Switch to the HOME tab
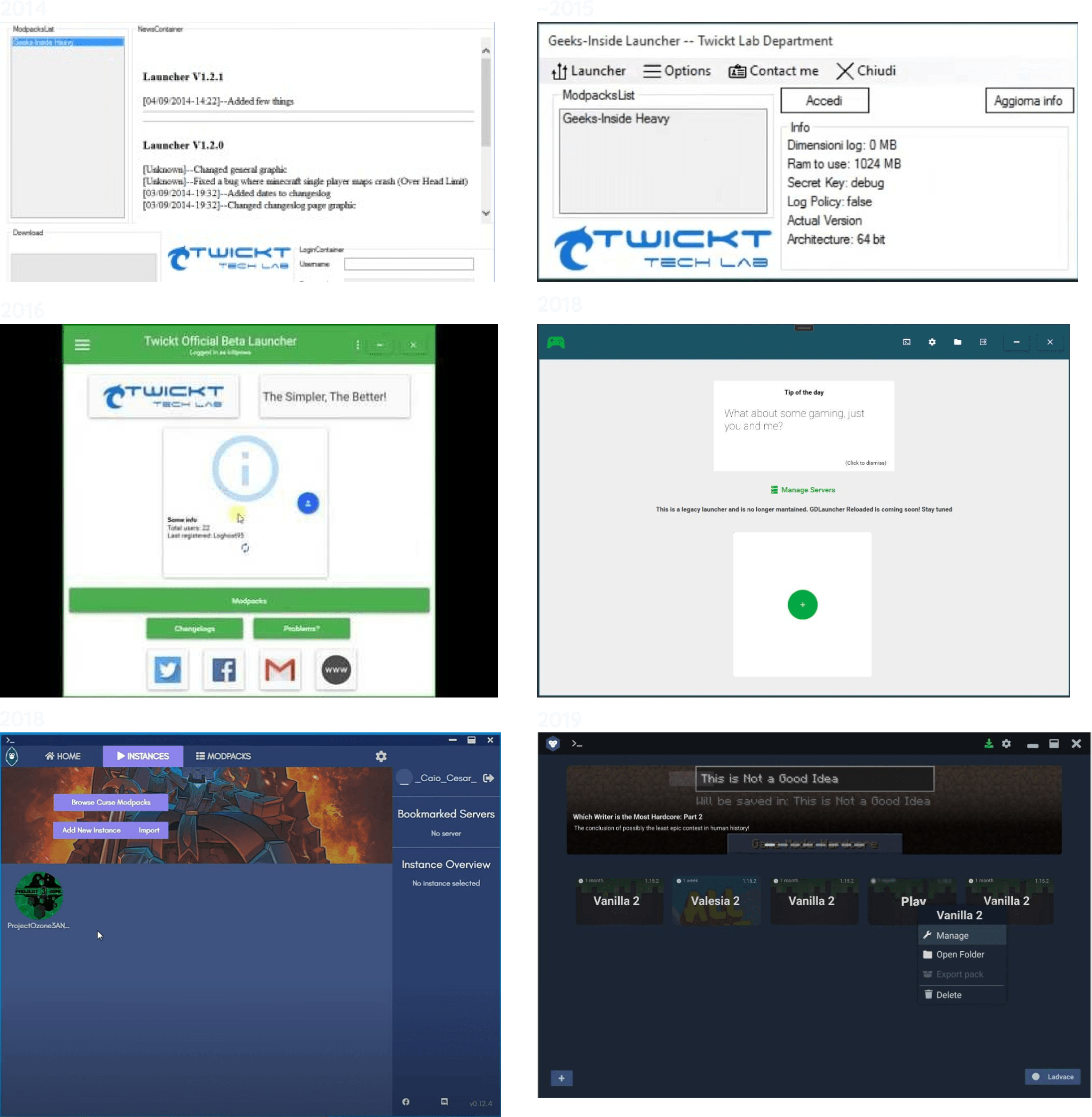 (62, 756)
